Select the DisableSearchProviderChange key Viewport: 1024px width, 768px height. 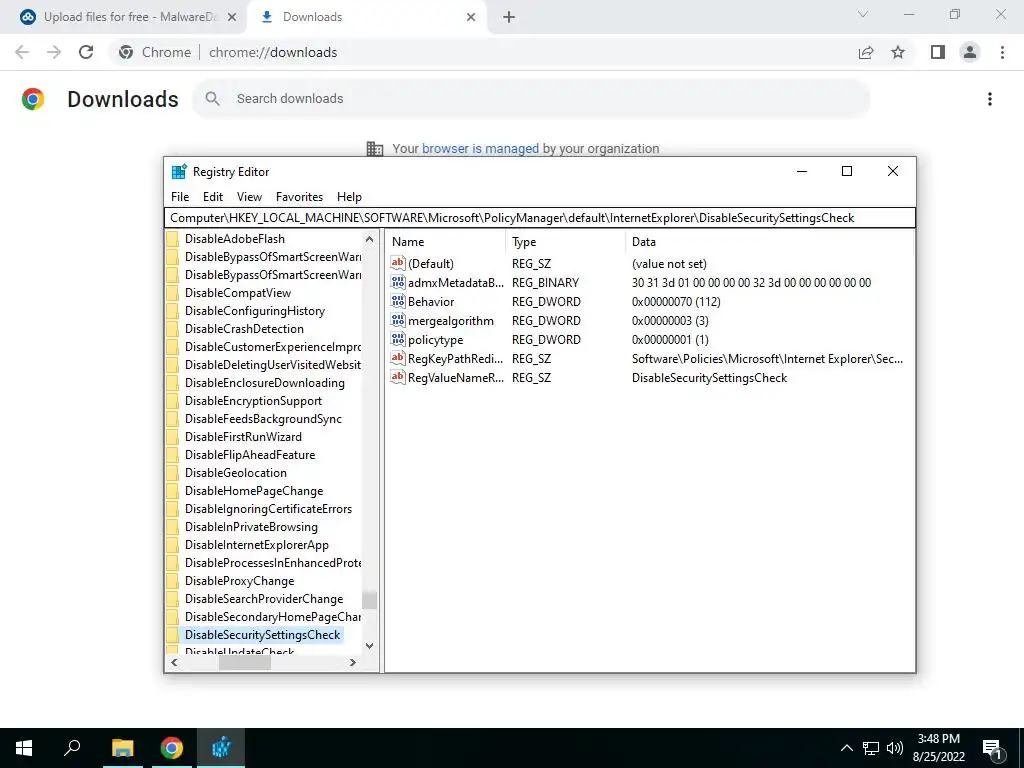264,599
